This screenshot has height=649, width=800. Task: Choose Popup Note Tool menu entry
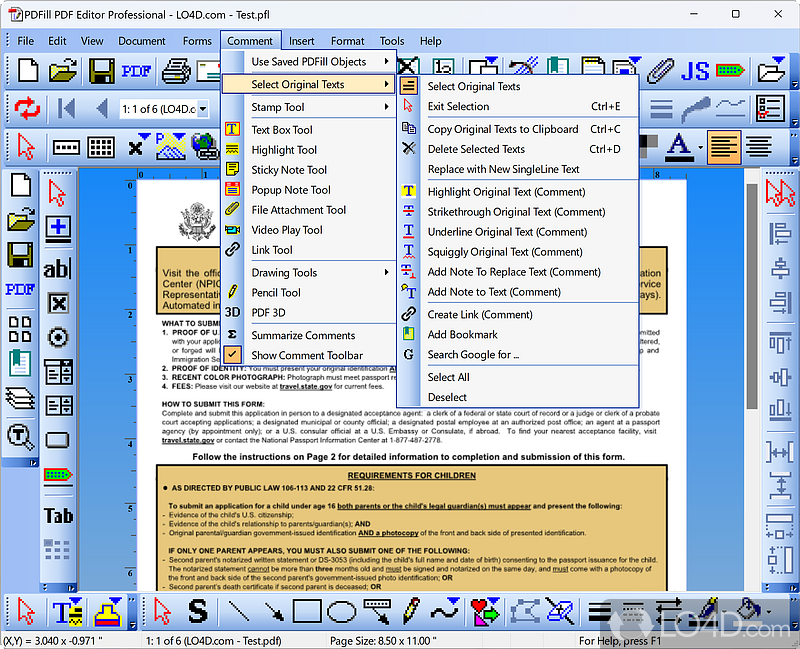[308, 190]
